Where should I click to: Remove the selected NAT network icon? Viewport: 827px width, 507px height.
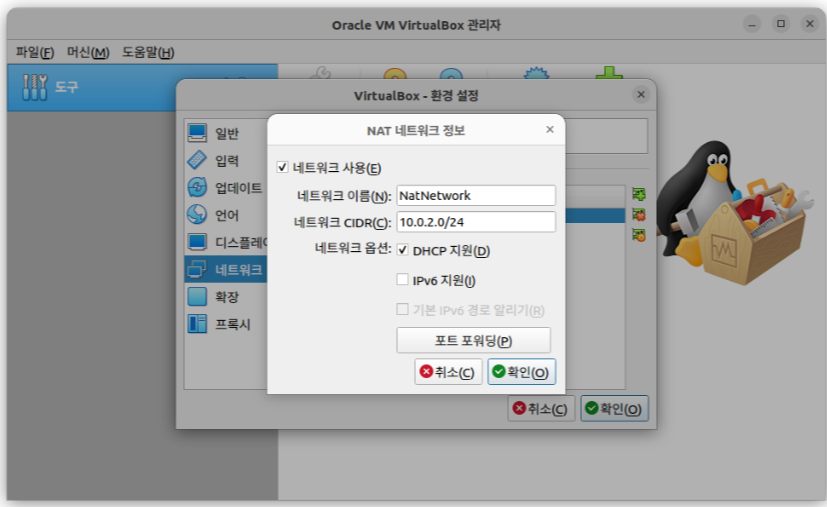639,215
